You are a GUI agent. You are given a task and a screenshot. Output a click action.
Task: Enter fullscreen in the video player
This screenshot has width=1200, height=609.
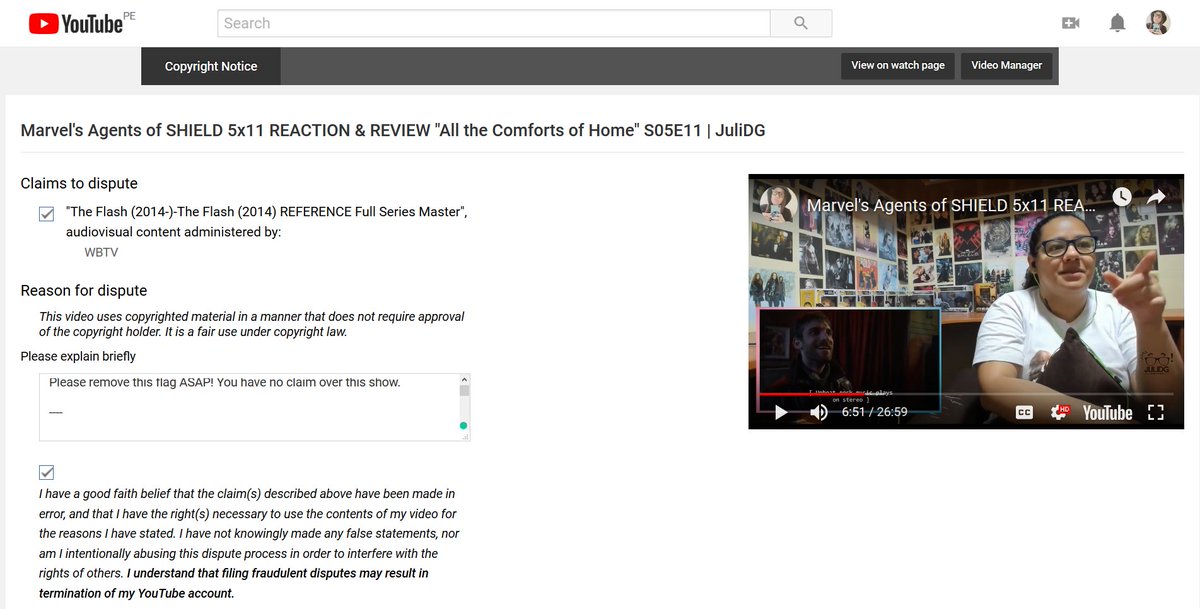[x=1155, y=412]
